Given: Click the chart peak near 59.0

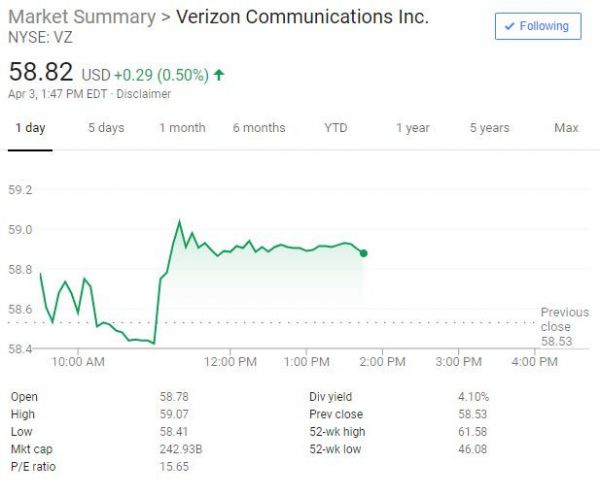Looking at the screenshot, I should 179,222.
